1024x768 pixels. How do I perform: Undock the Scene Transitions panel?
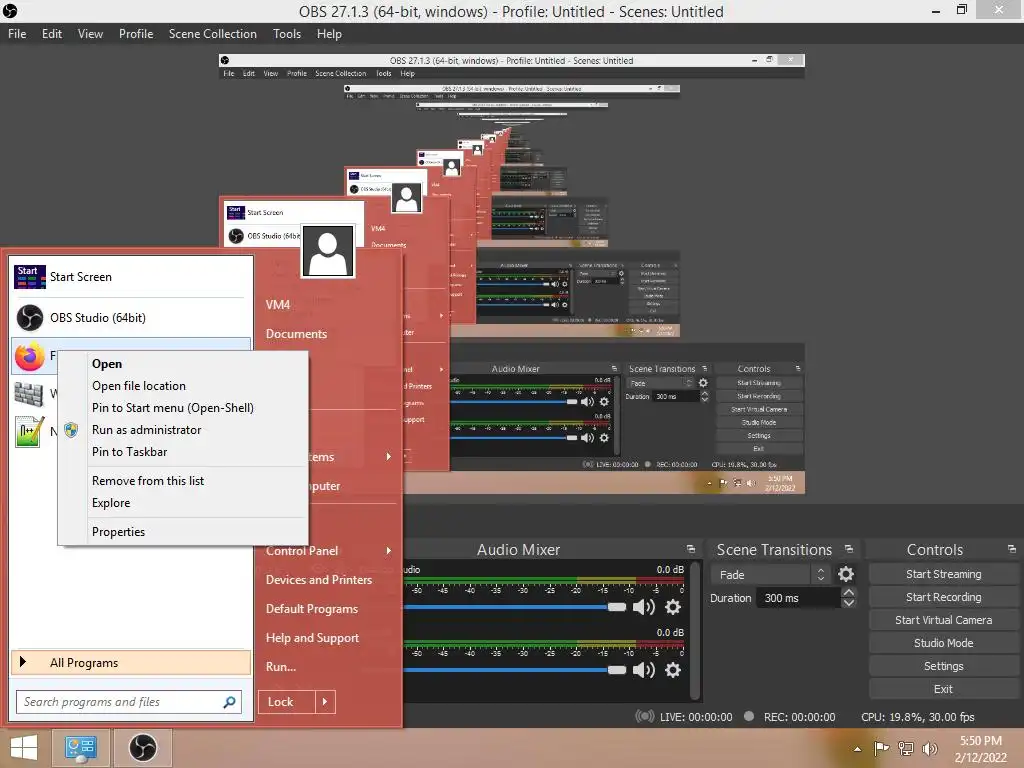coord(849,549)
